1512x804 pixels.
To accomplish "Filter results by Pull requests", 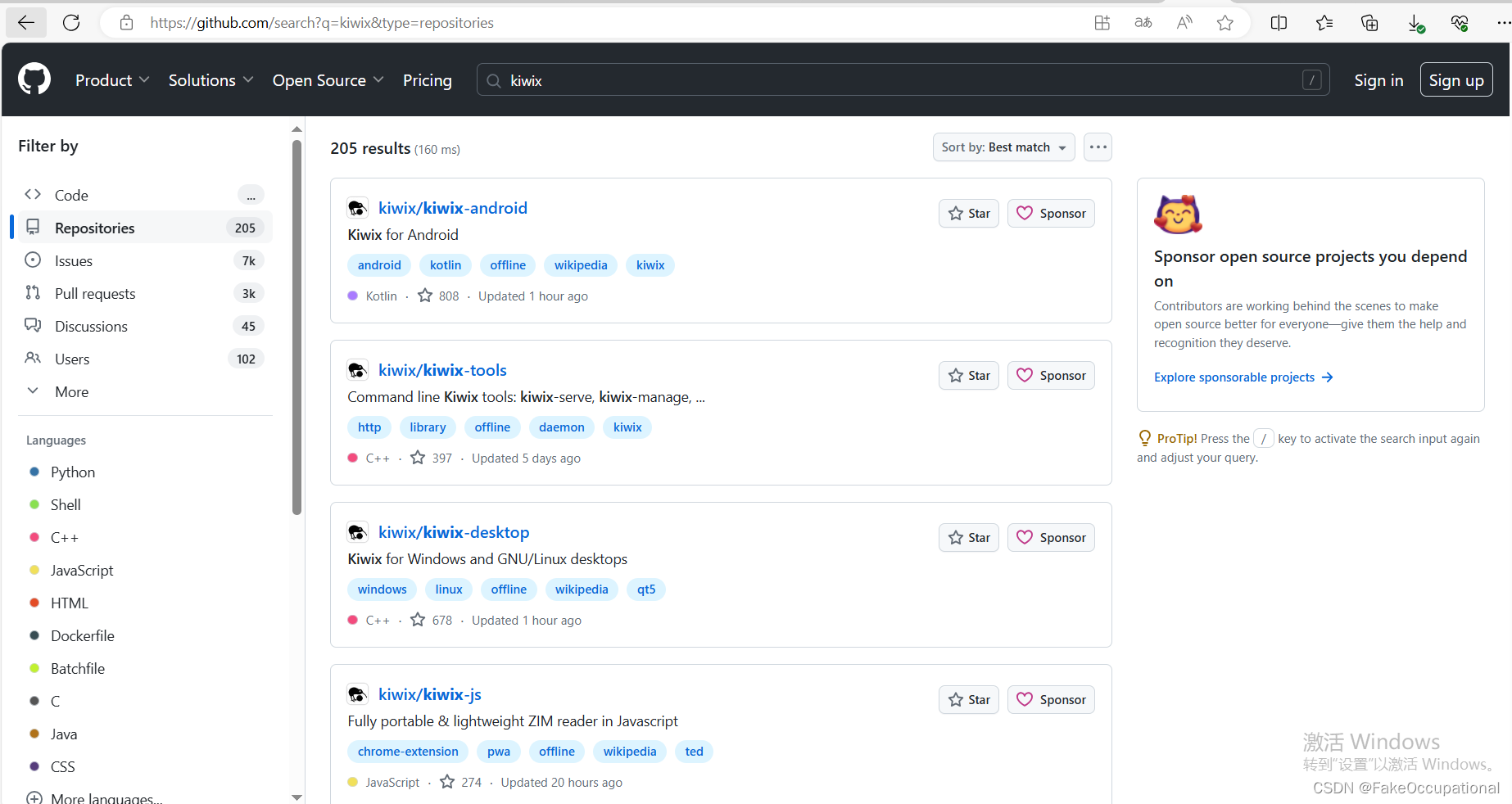I will coord(145,293).
